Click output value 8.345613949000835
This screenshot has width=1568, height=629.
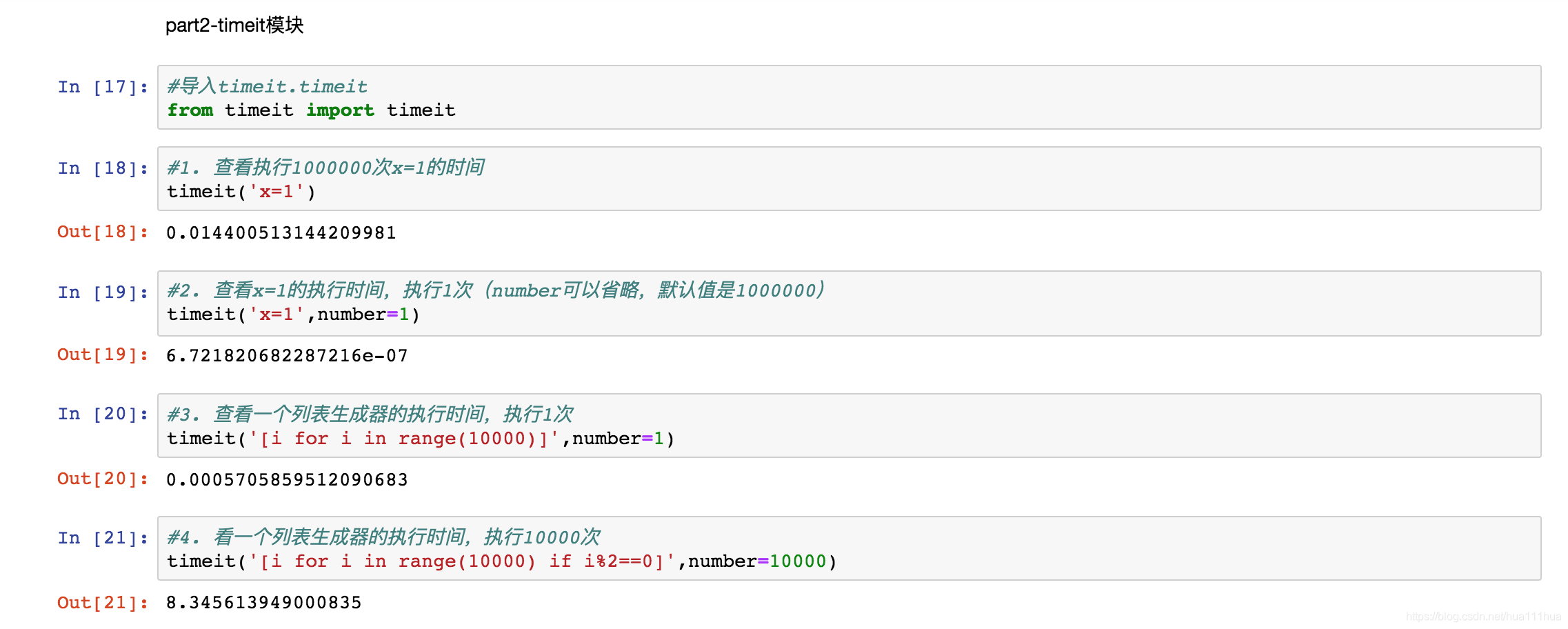(264, 602)
